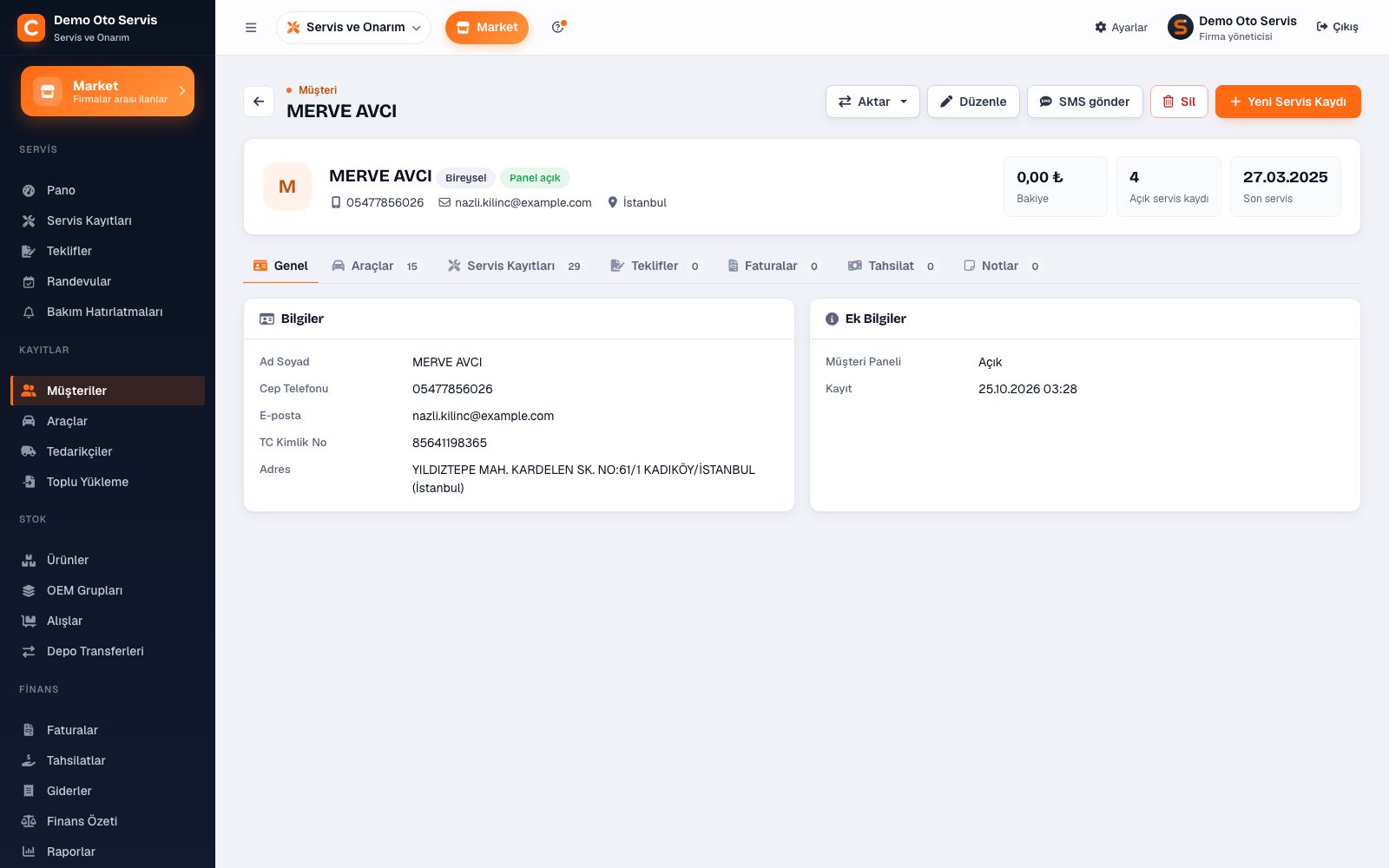1389x868 pixels.
Task: Switch to the Tahsilat tab
Action: 891,266
